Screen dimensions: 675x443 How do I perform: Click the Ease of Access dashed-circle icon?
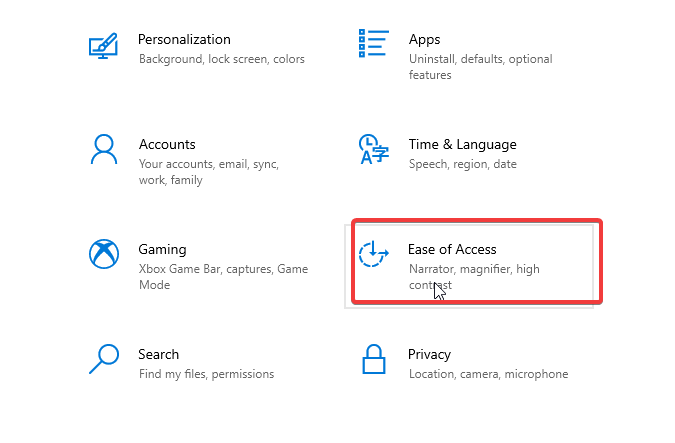click(x=374, y=254)
